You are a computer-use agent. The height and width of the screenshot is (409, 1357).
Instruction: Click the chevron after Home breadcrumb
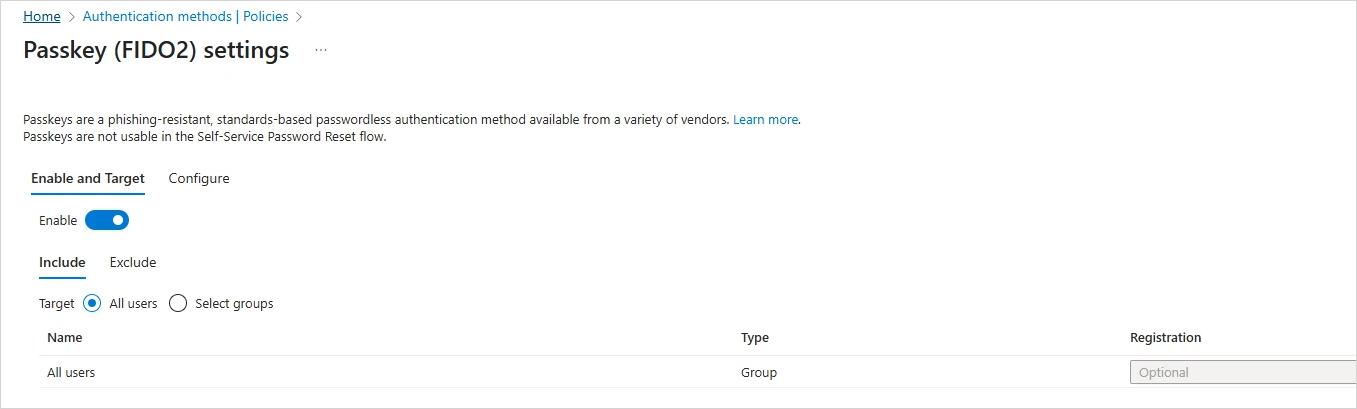click(71, 17)
